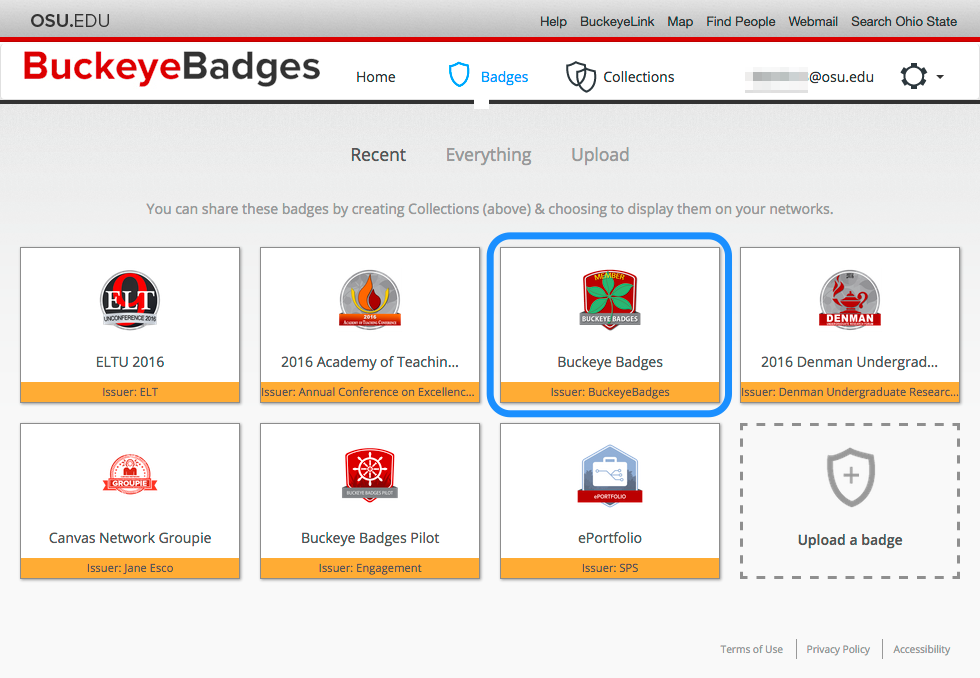The height and width of the screenshot is (678, 980).
Task: Open the settings gear icon
Action: [914, 76]
